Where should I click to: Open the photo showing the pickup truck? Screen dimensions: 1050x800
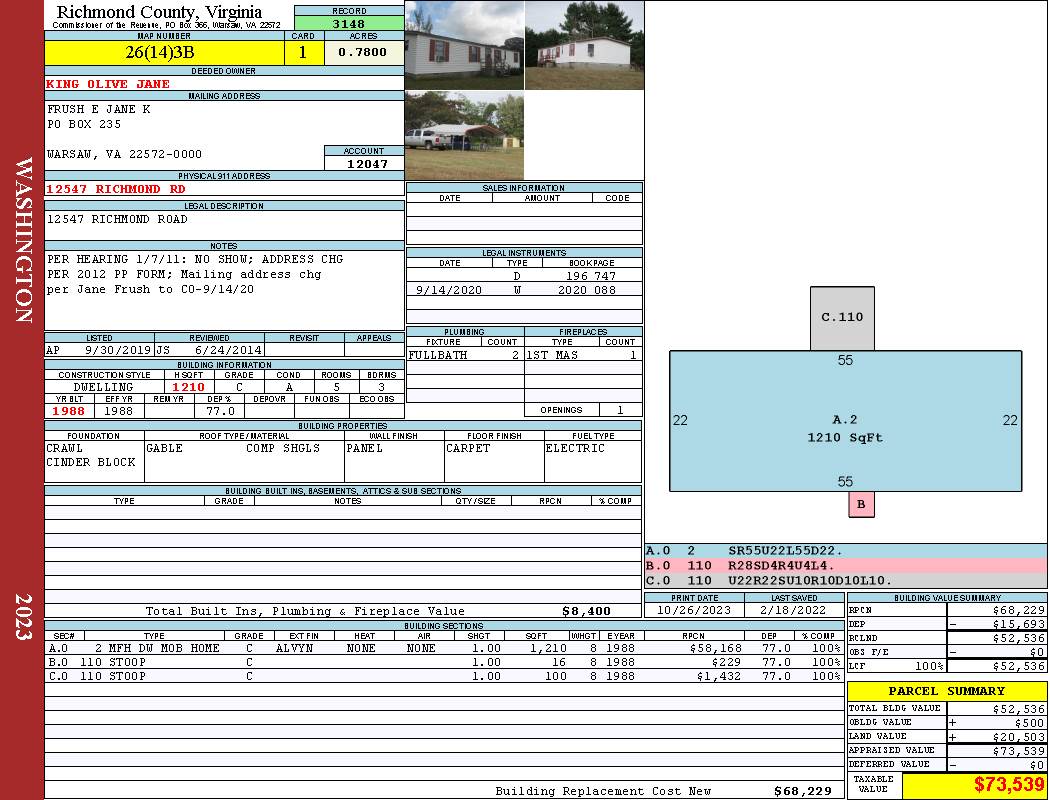pyautogui.click(x=464, y=135)
